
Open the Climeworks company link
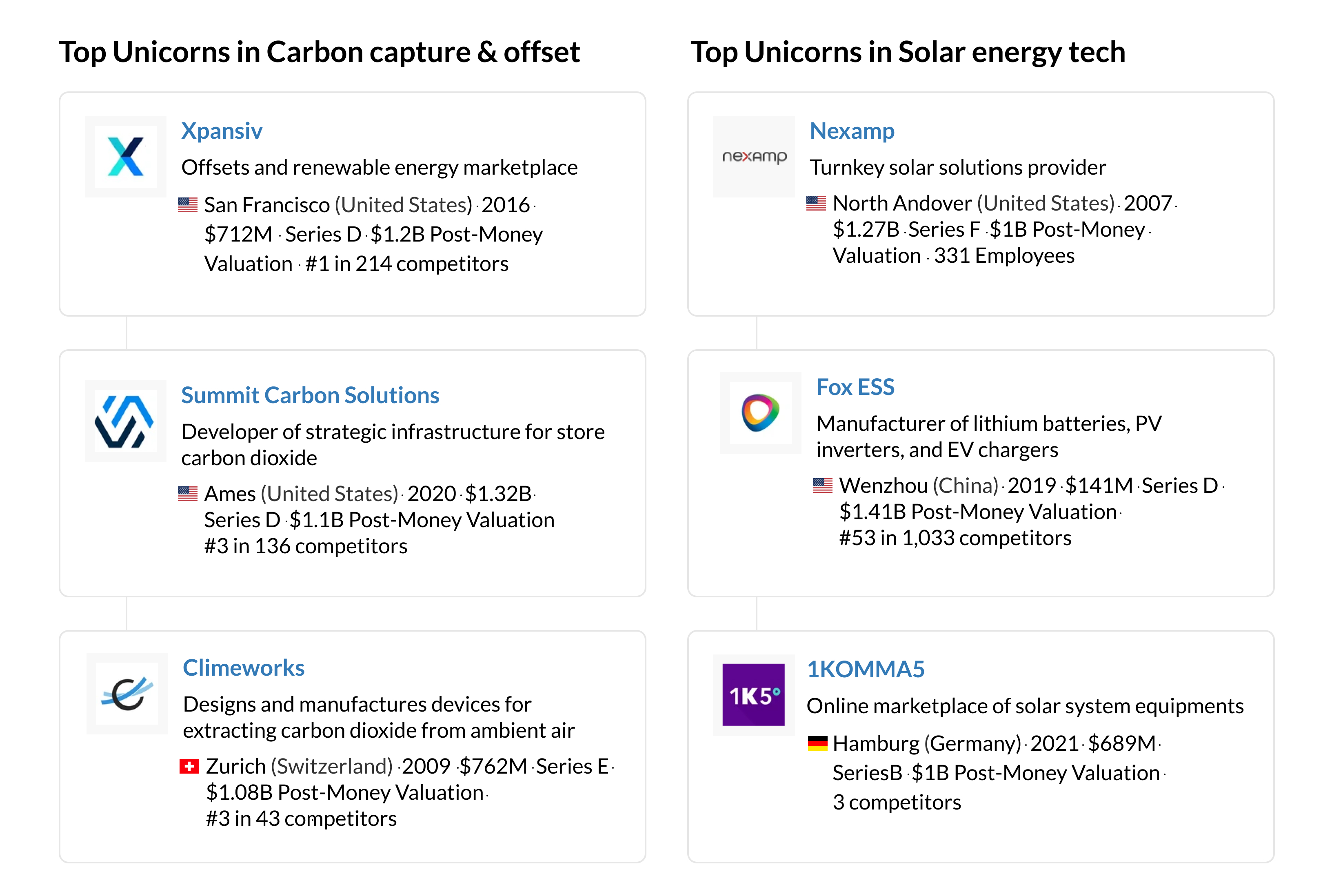[244, 668]
